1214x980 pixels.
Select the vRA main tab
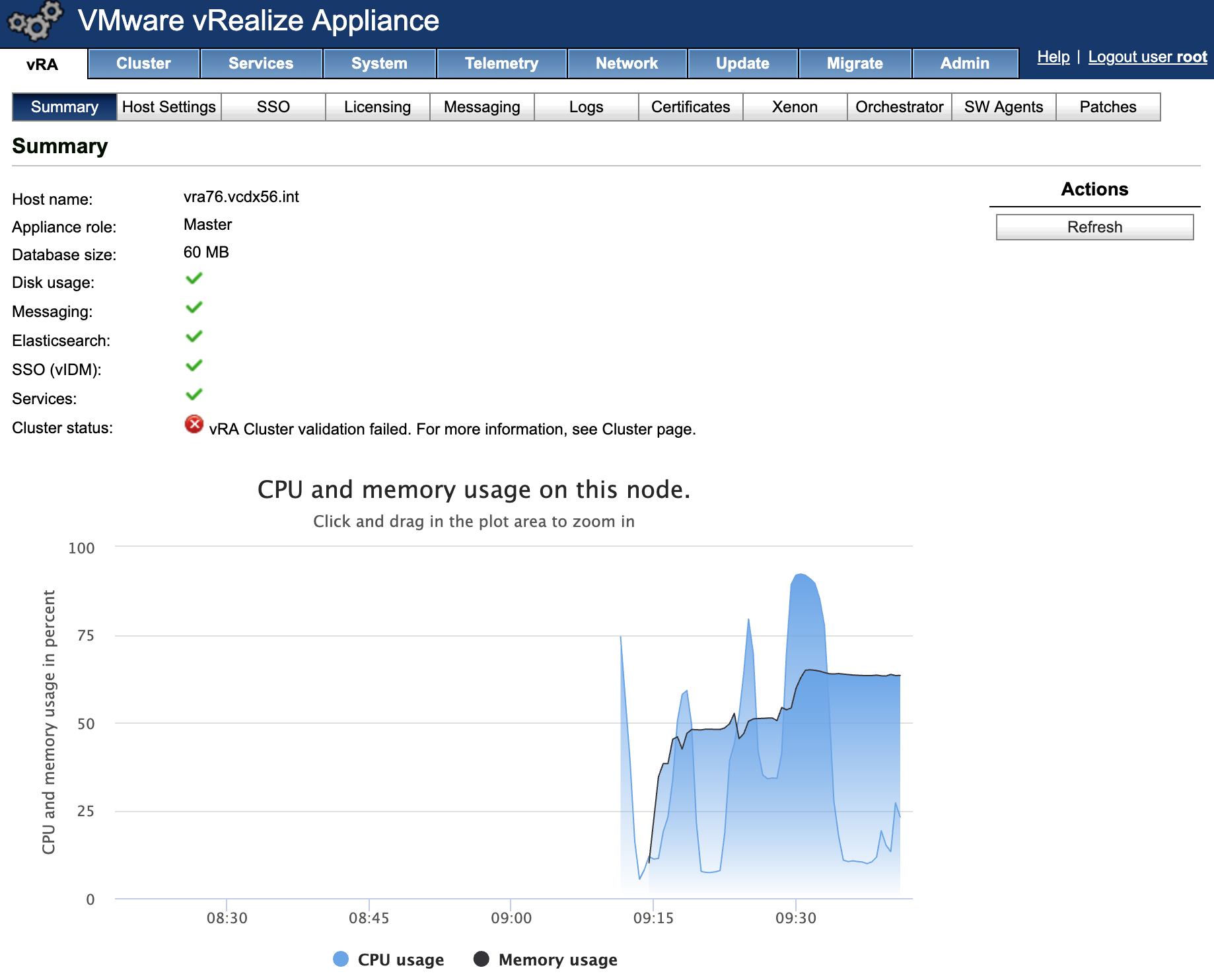(x=43, y=64)
